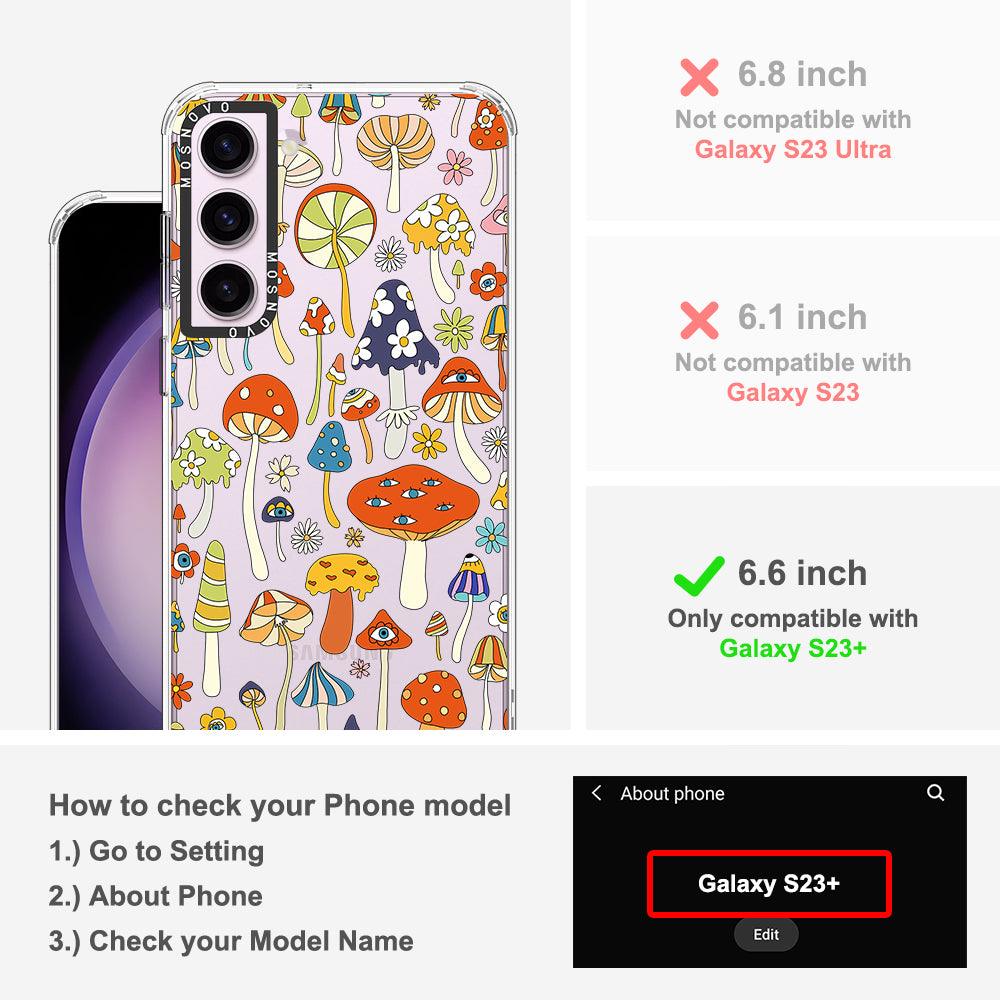The height and width of the screenshot is (1000, 1000).
Task: Click the green Galaxy S23+ text
Action: [x=793, y=648]
